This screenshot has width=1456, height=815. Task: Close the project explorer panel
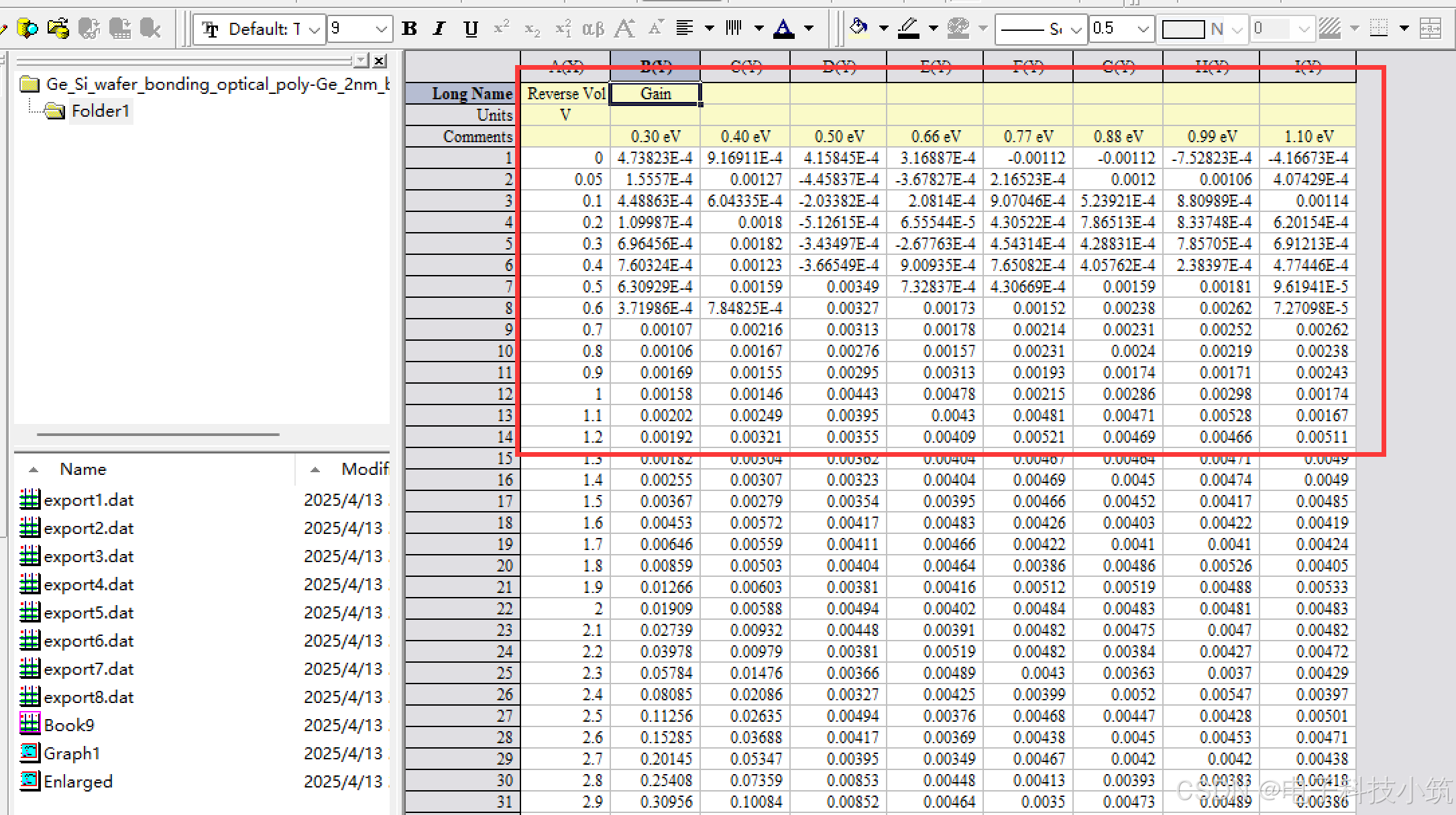[x=380, y=61]
